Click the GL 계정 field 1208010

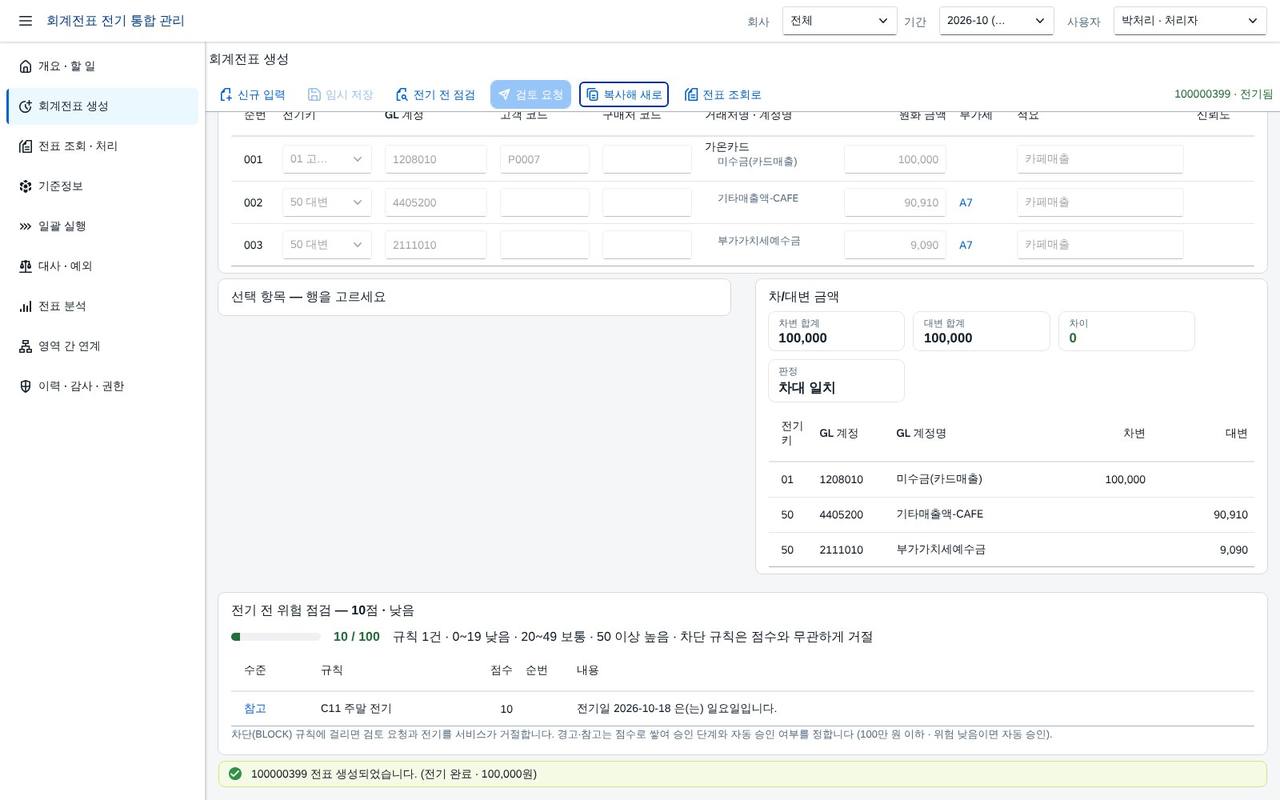[436, 159]
